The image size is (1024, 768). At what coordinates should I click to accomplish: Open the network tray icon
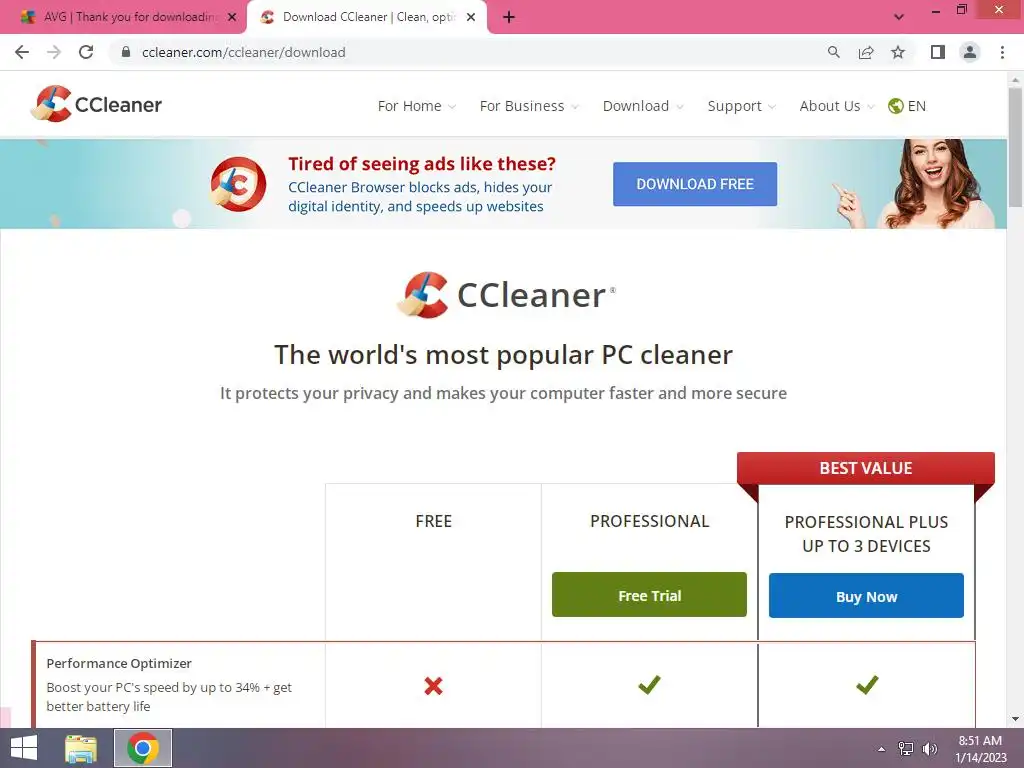coord(906,749)
